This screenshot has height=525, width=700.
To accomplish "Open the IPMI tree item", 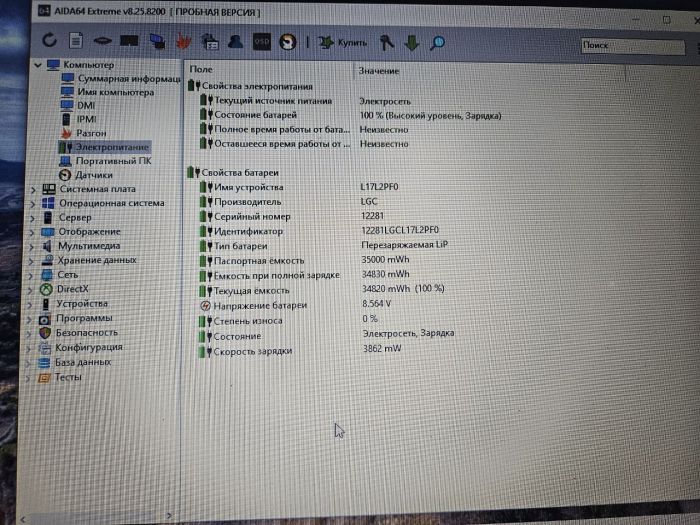I will coord(79,119).
